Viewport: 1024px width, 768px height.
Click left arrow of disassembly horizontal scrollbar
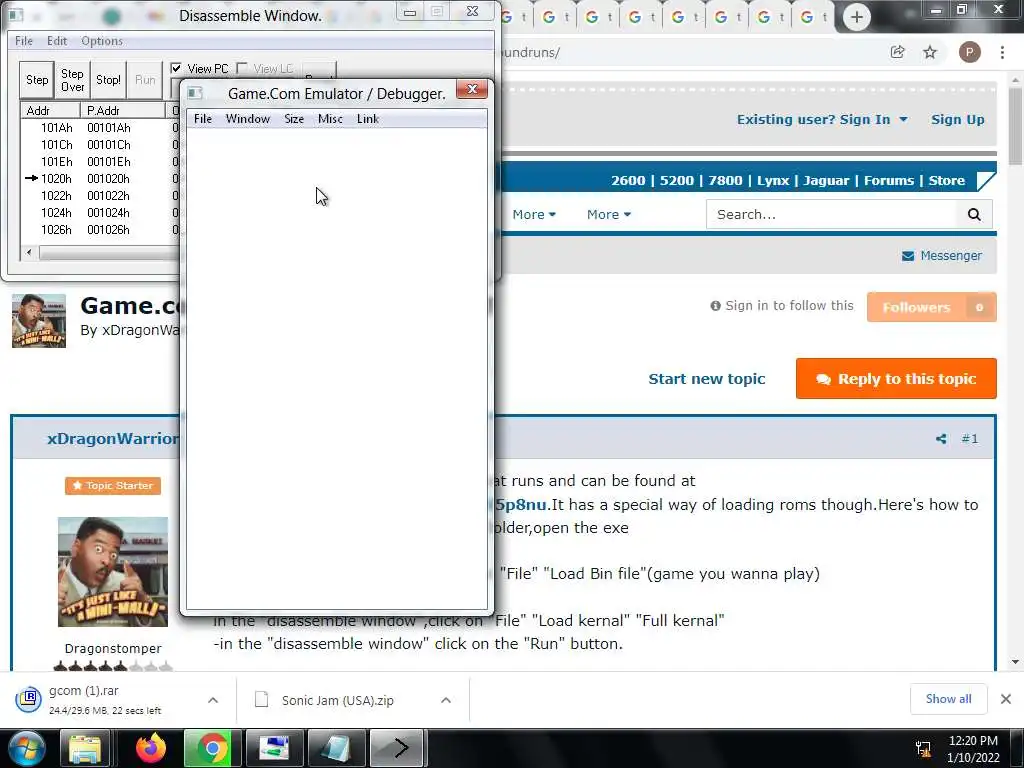[x=29, y=252]
